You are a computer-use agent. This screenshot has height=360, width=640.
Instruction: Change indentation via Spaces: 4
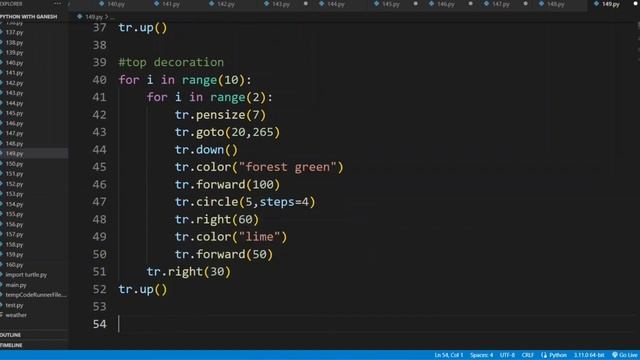tap(481, 355)
